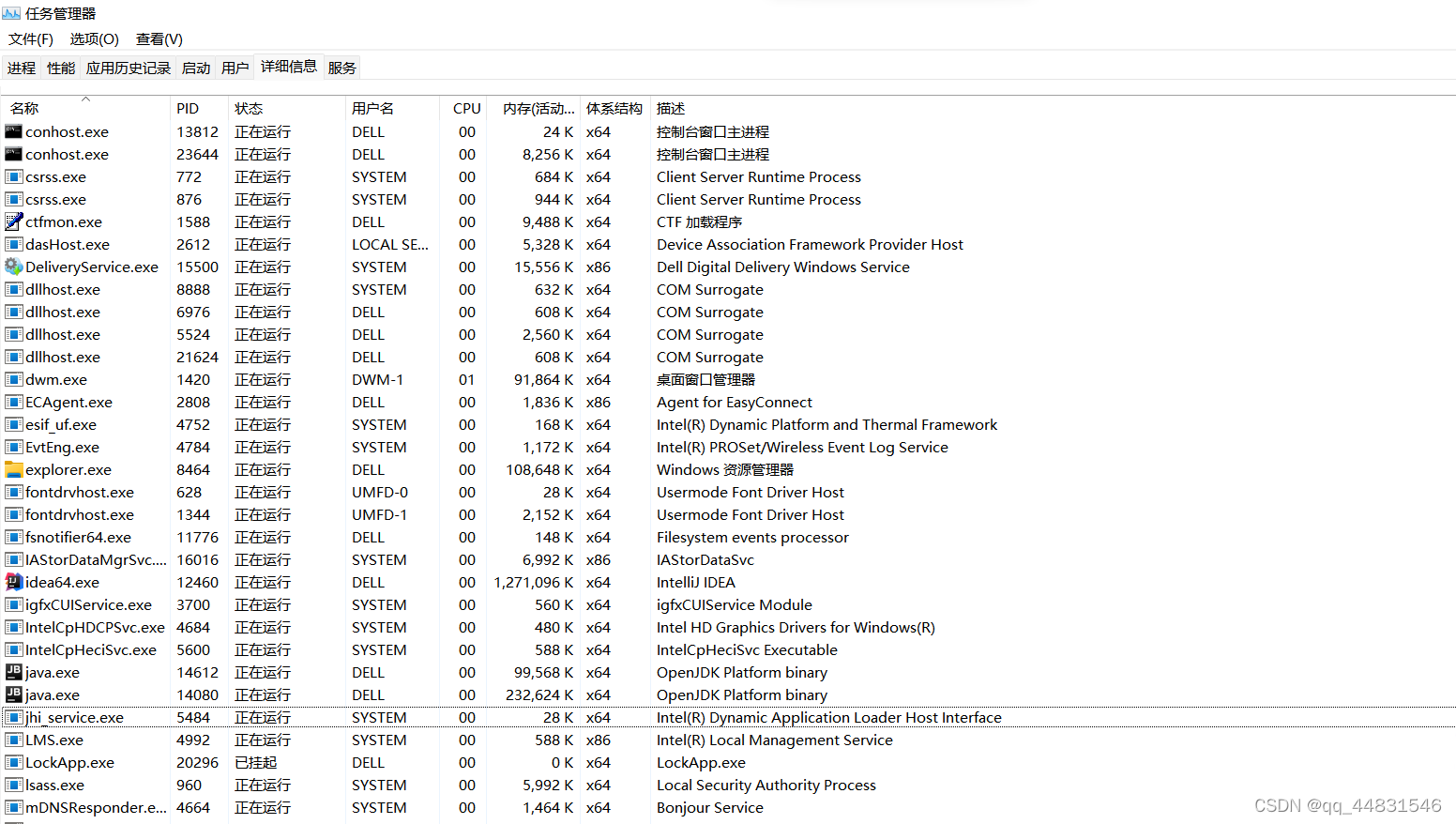Sort by the 描述 column header

pos(1053,108)
